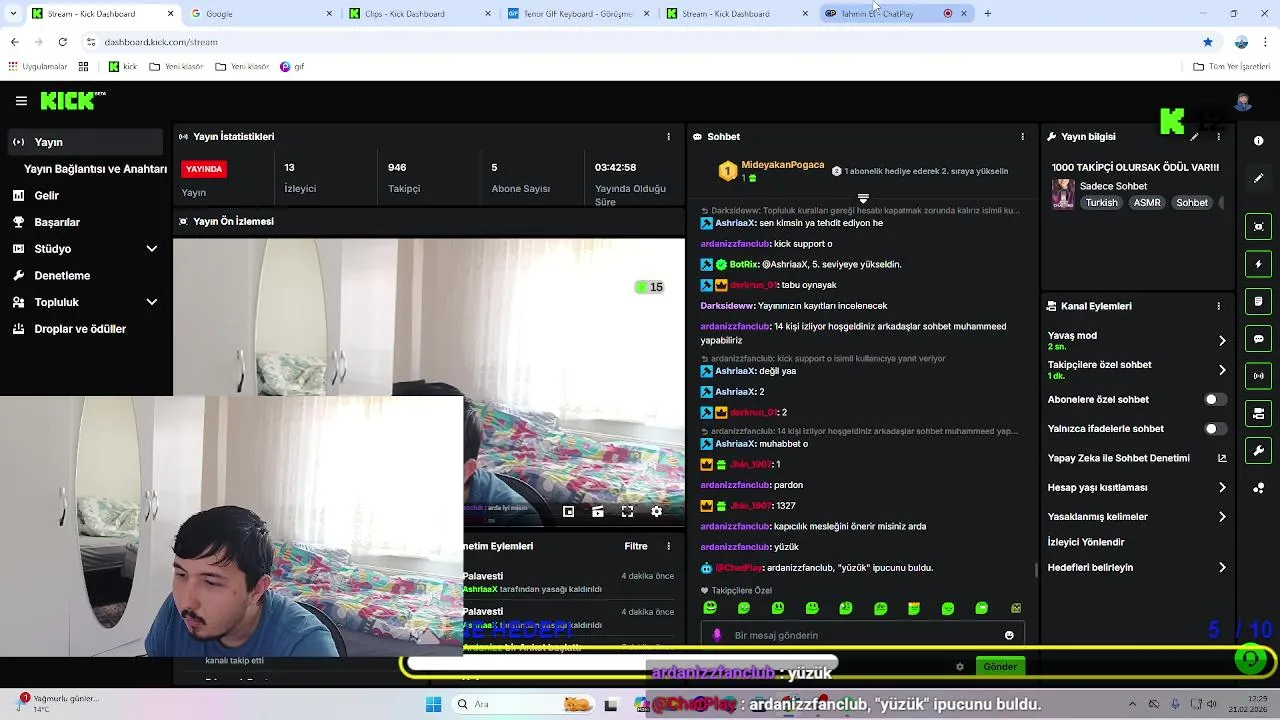The width and height of the screenshot is (1280, 720).
Task: Open Yasaklanmış kelimeler settings
Action: click(1137, 517)
